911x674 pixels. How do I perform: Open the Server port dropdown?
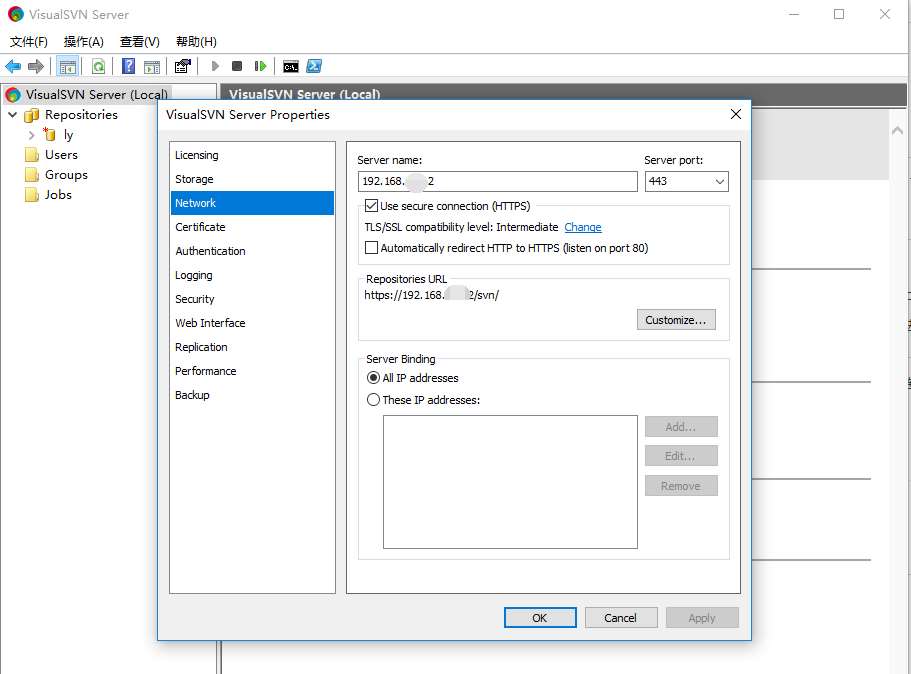pos(719,181)
